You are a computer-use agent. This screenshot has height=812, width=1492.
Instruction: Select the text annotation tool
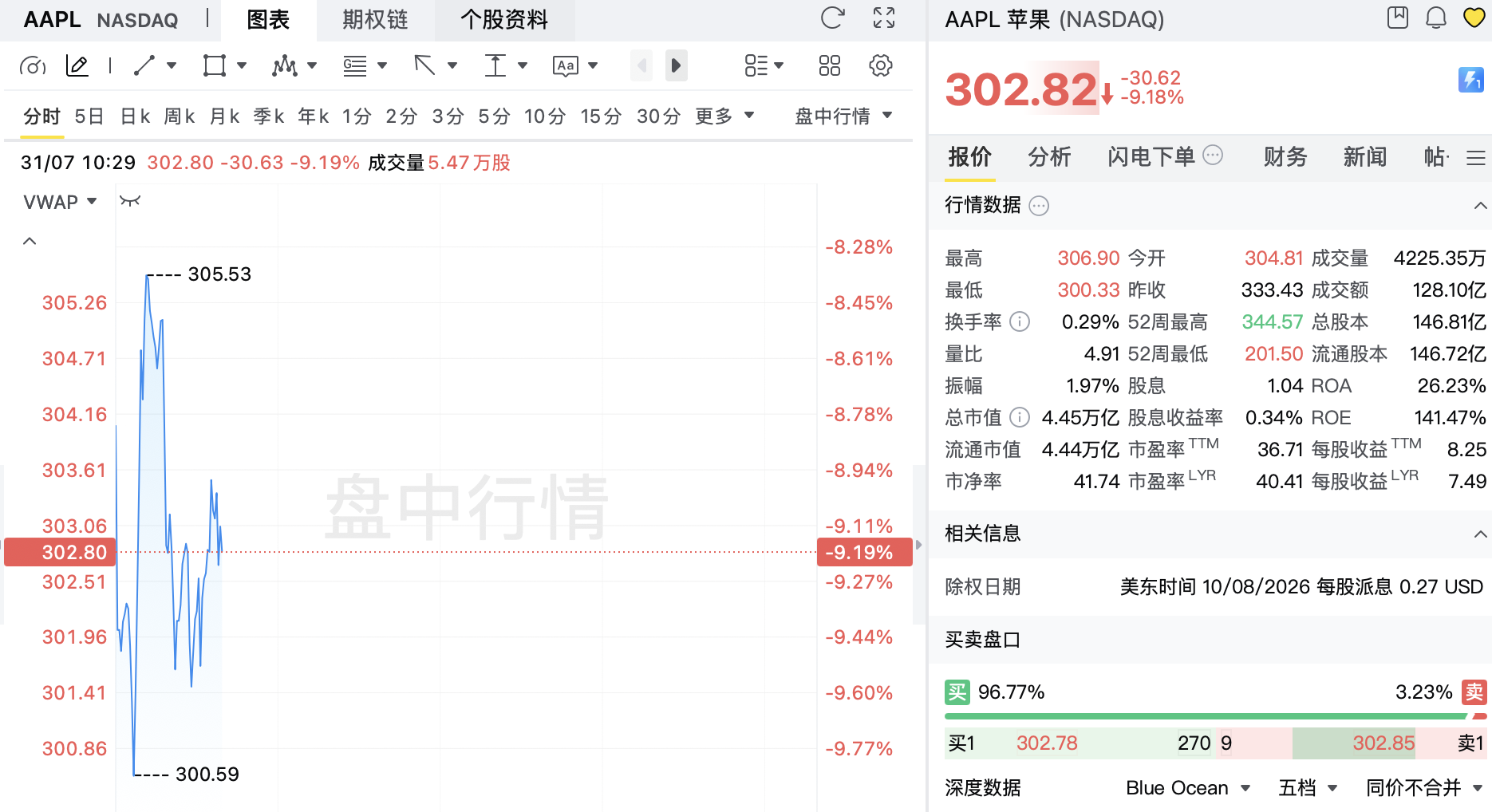pos(566,65)
